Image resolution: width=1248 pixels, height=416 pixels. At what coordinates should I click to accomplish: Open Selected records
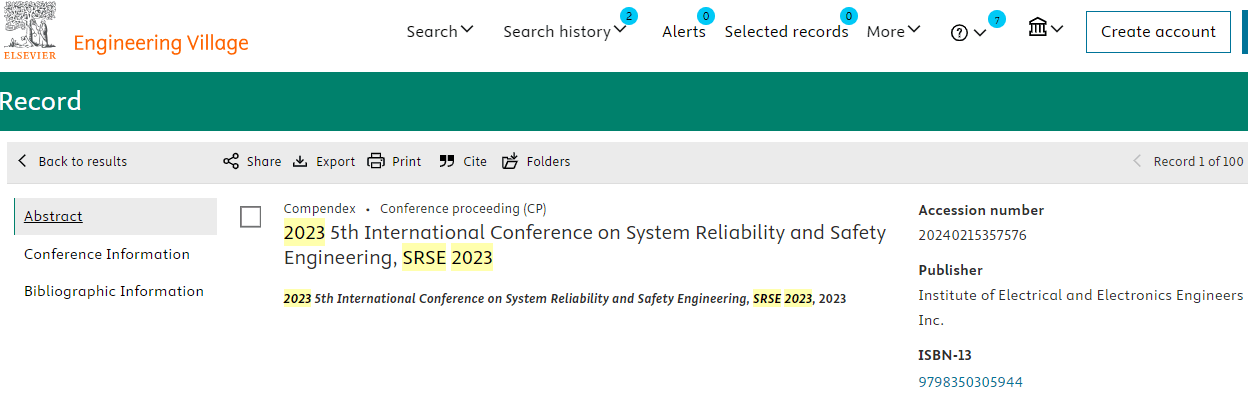click(x=786, y=31)
